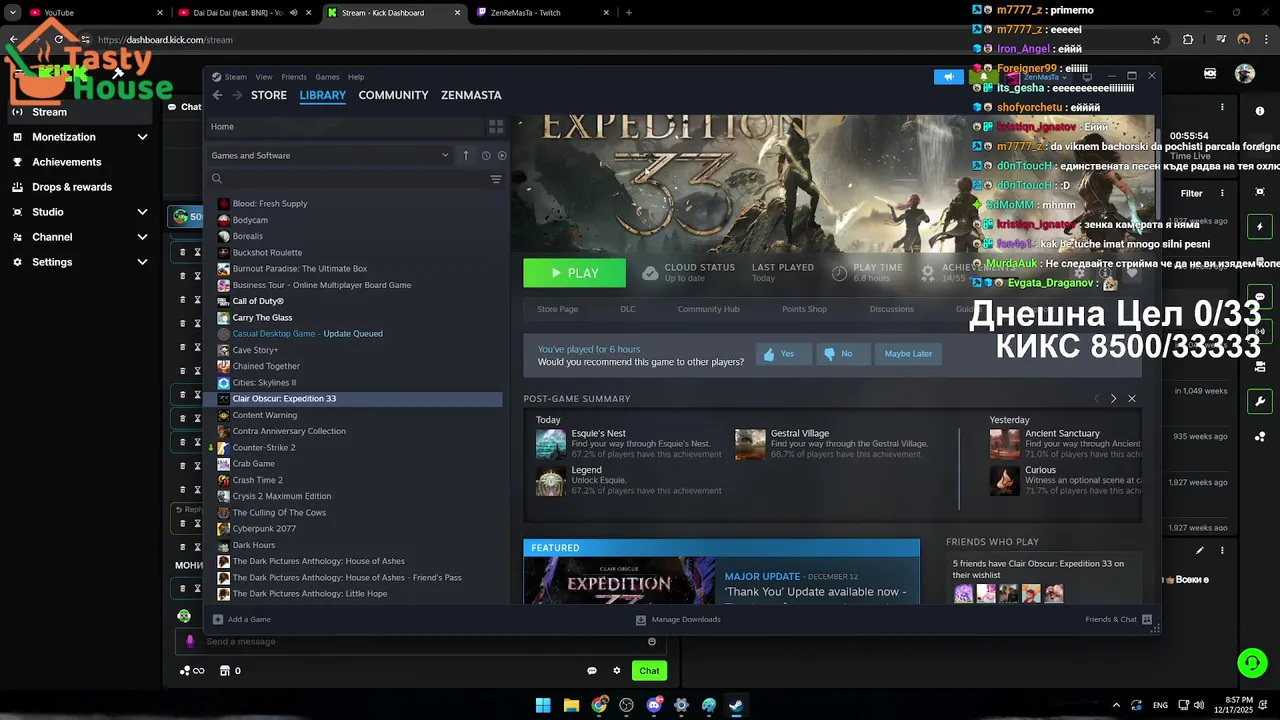
Task: Open the Thank You major update featured image
Action: point(619,580)
